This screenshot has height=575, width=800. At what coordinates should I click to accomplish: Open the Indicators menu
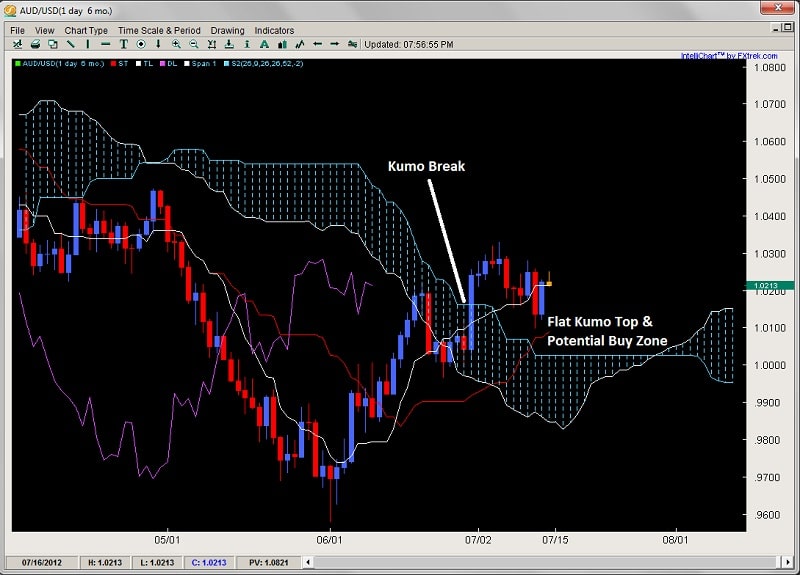click(x=274, y=31)
